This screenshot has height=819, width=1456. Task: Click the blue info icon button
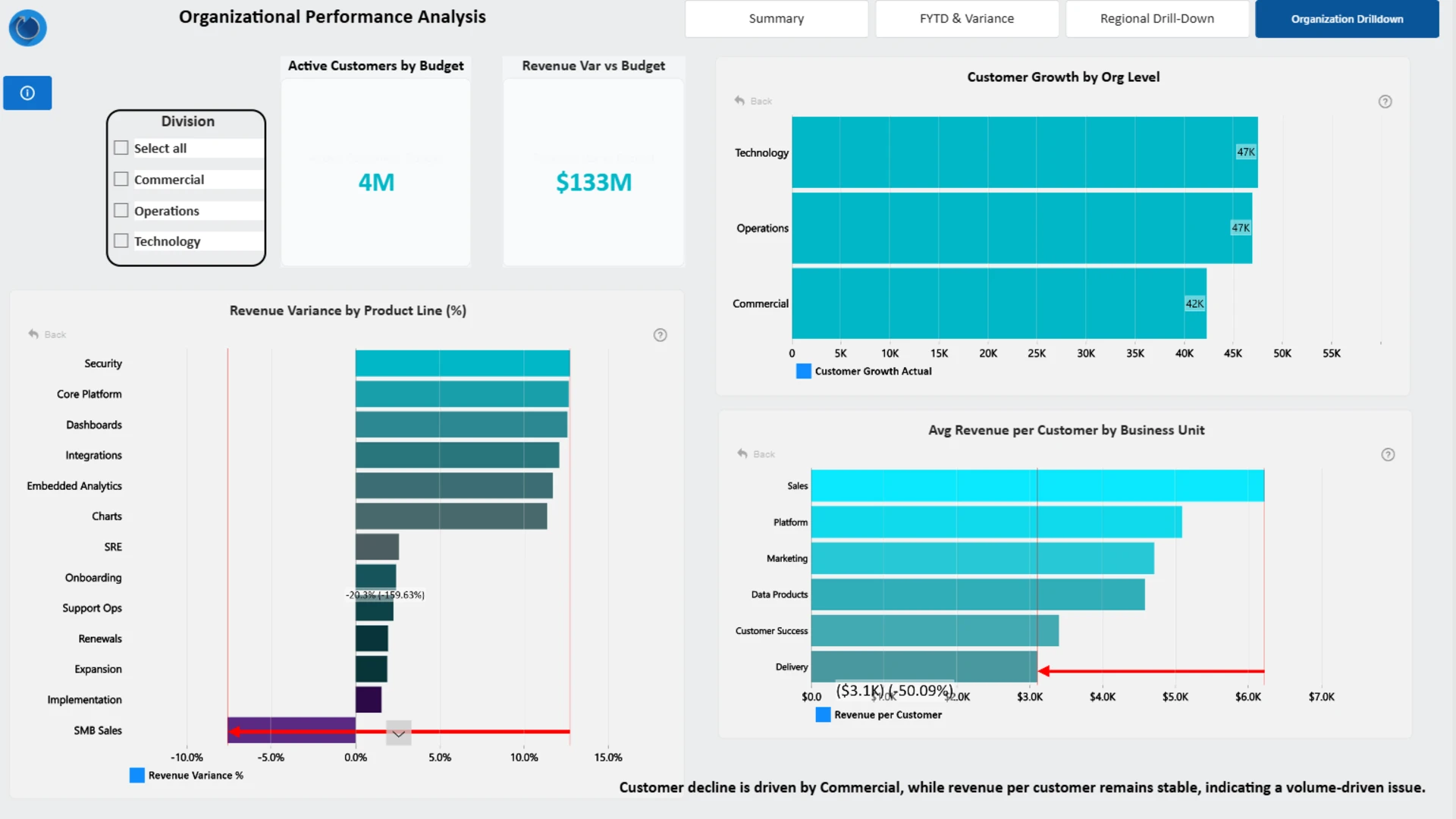(x=27, y=93)
